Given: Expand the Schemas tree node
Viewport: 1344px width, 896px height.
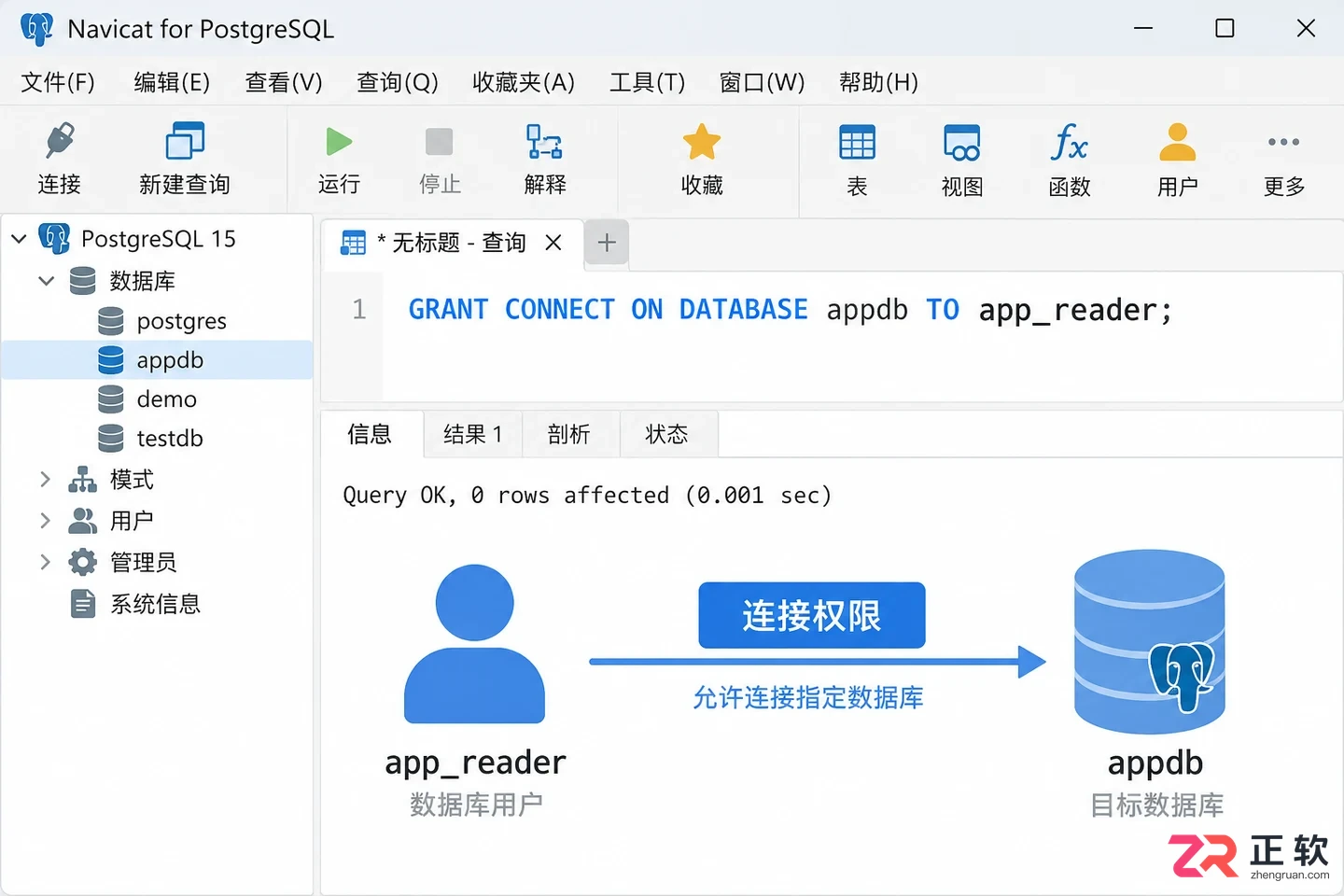Looking at the screenshot, I should click(45, 480).
